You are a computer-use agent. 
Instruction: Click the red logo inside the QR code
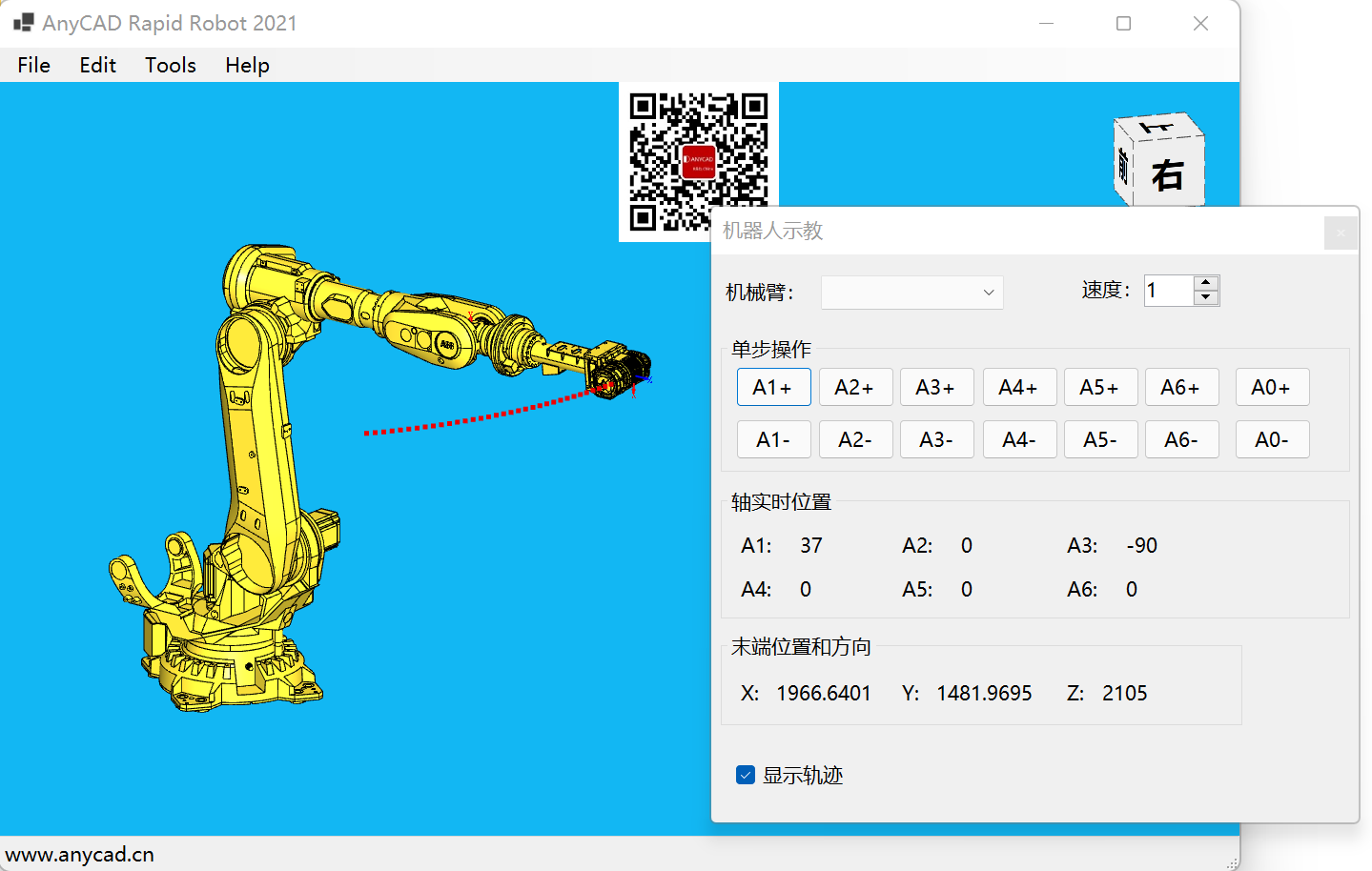pyautogui.click(x=697, y=162)
